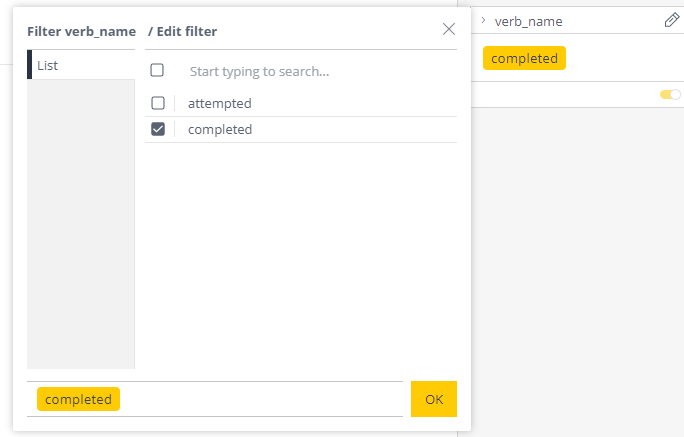Click the verb_name field label
684x437 pixels.
click(x=528, y=21)
